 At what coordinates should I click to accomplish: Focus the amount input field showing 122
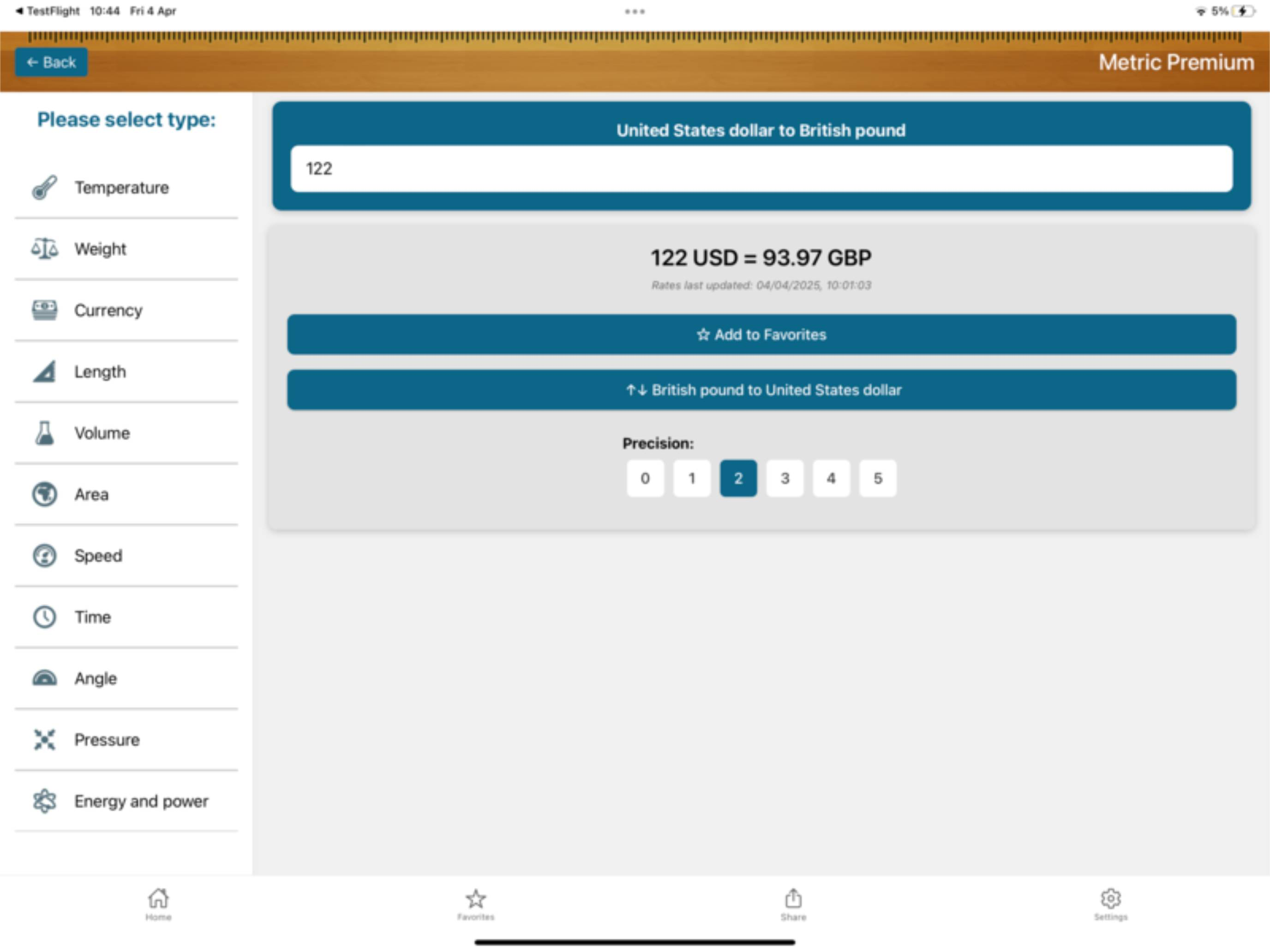[761, 169]
